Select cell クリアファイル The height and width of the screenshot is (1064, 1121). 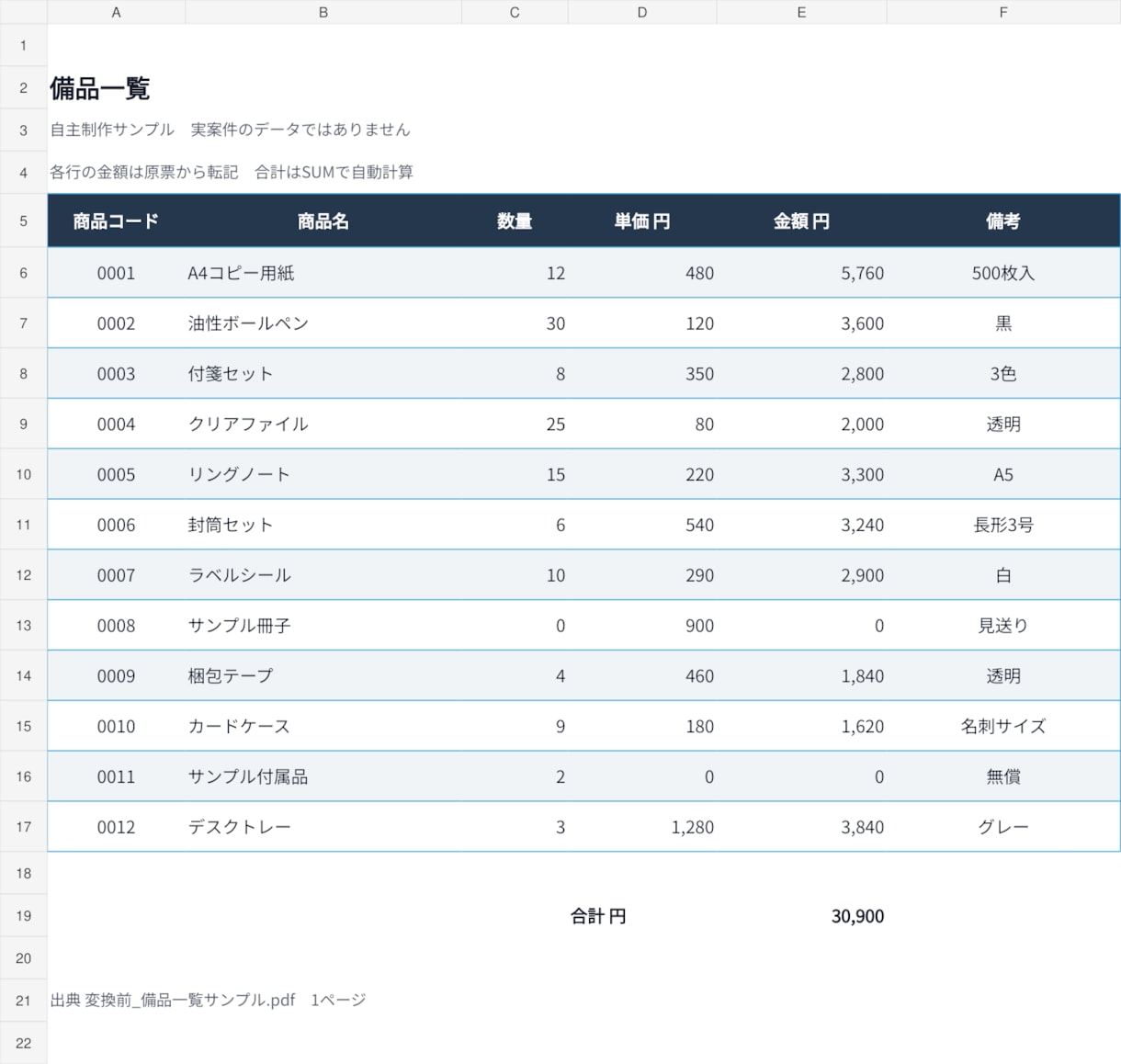click(x=323, y=424)
